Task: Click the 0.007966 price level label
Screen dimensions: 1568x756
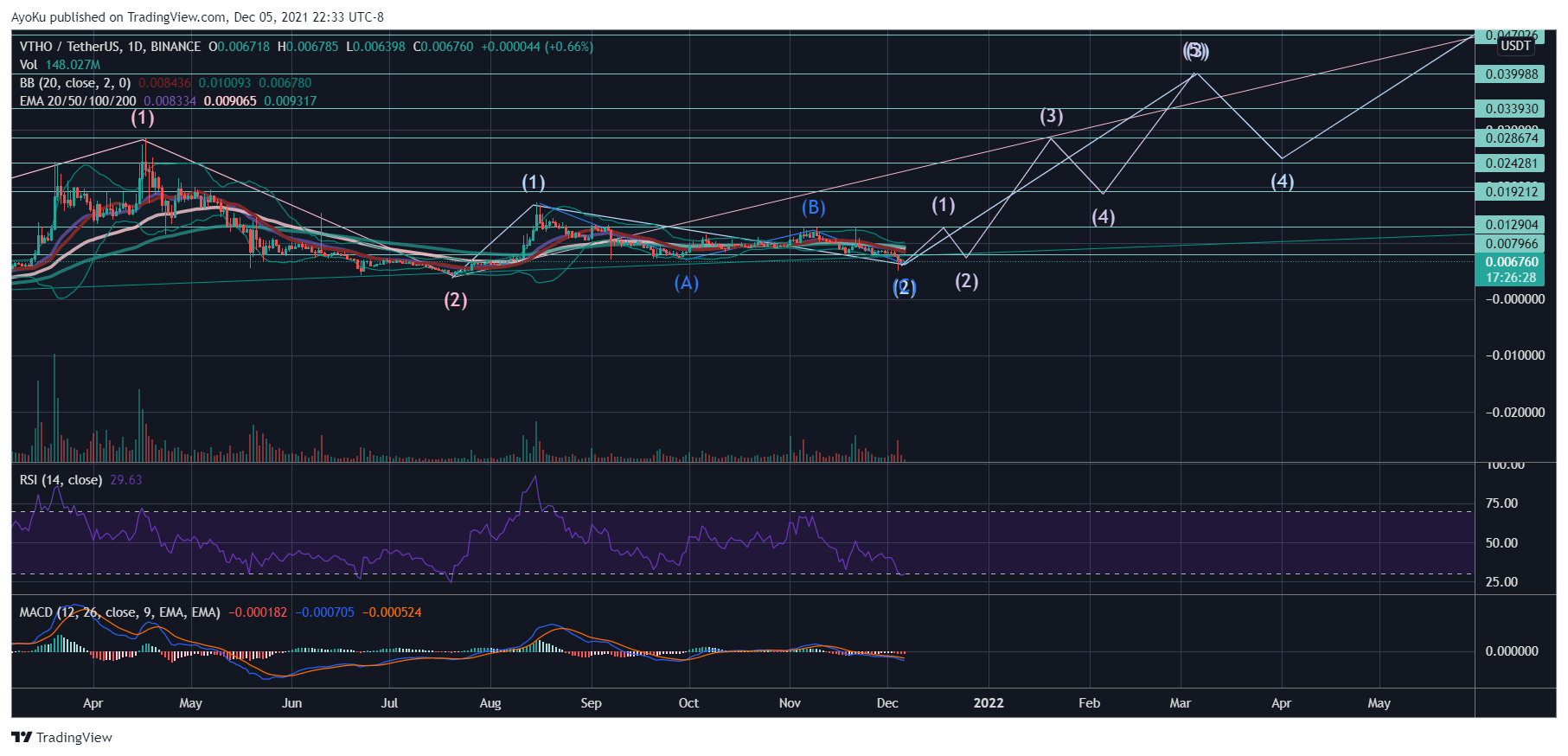Action: click(x=1511, y=244)
